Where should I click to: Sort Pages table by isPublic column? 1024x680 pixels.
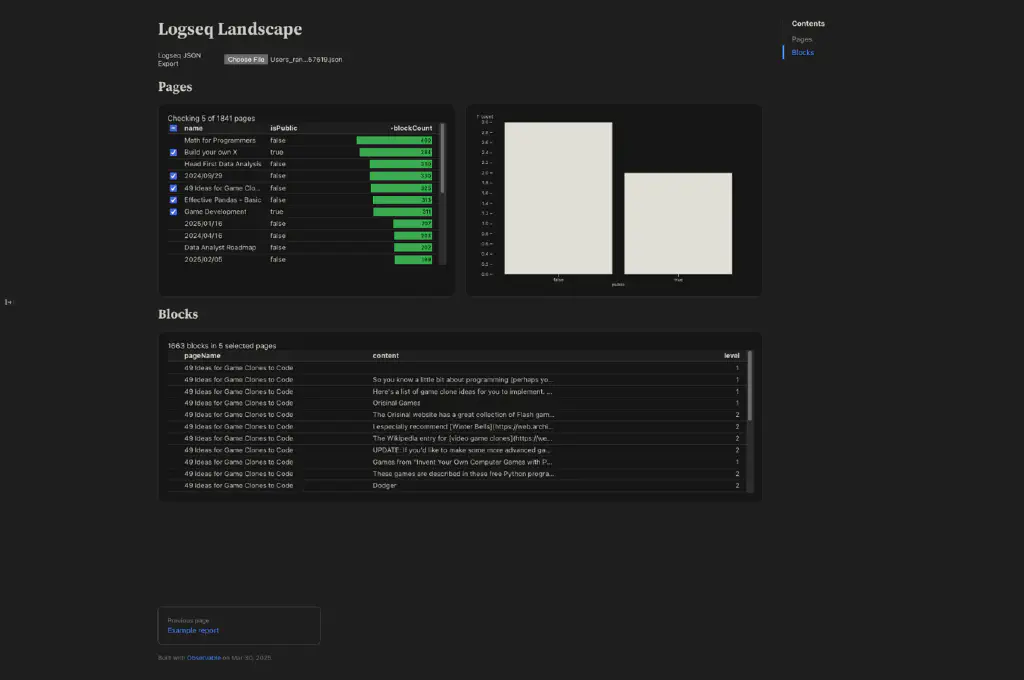click(283, 128)
